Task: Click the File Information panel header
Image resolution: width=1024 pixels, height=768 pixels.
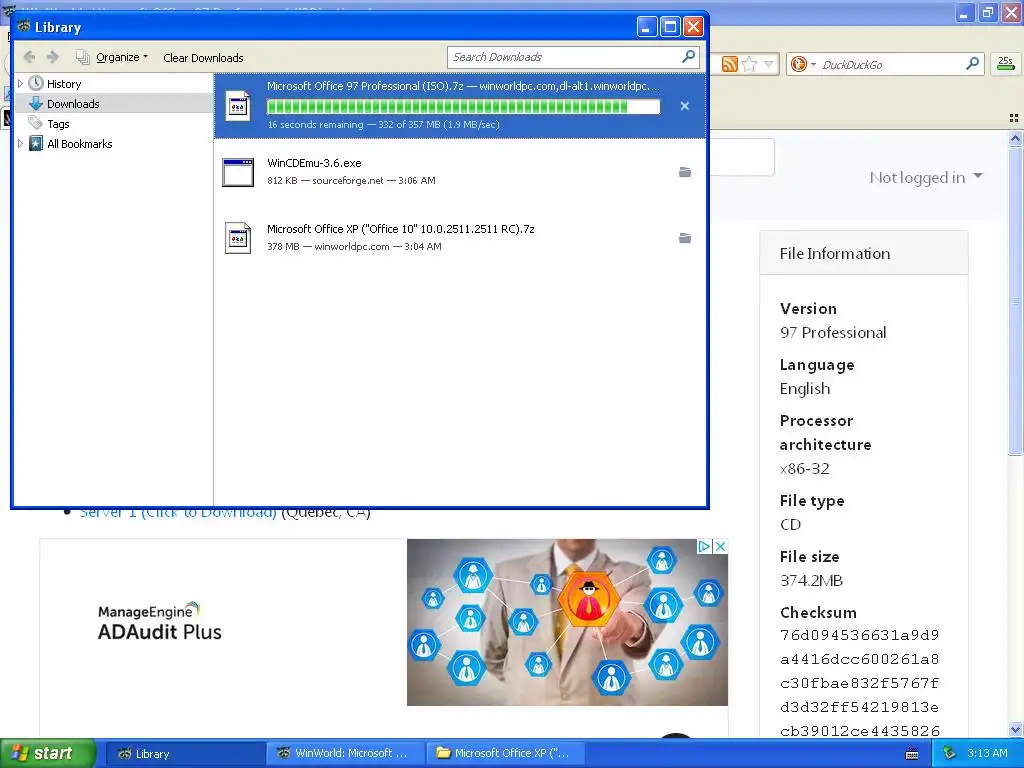Action: (x=863, y=253)
